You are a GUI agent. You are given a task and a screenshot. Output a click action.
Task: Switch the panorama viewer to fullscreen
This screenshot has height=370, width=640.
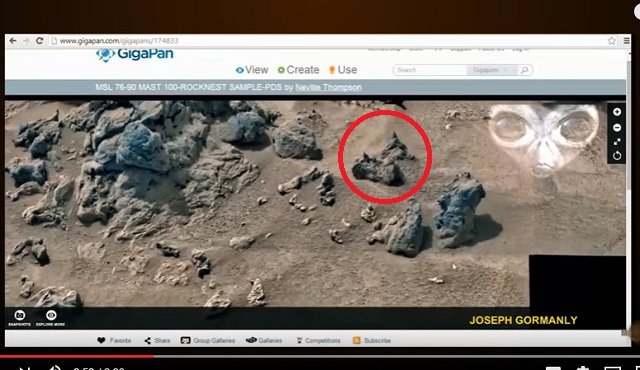617,142
